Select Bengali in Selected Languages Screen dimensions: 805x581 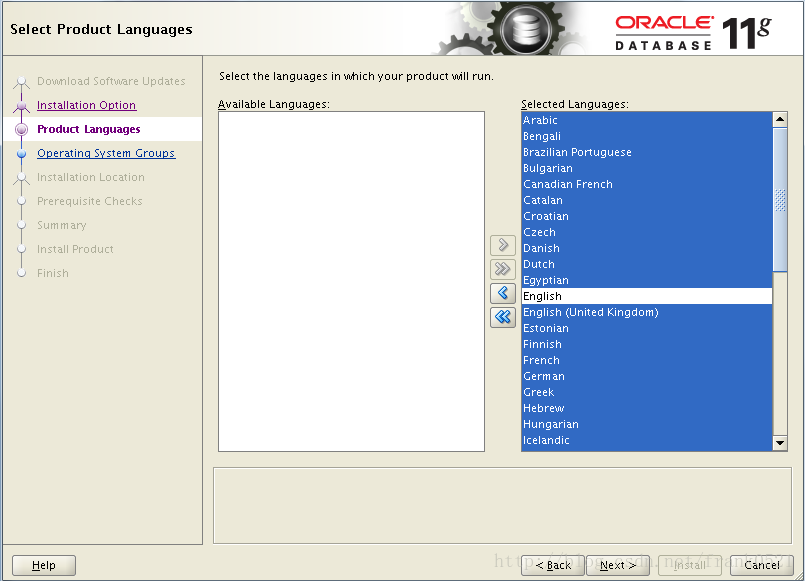[x=647, y=136]
